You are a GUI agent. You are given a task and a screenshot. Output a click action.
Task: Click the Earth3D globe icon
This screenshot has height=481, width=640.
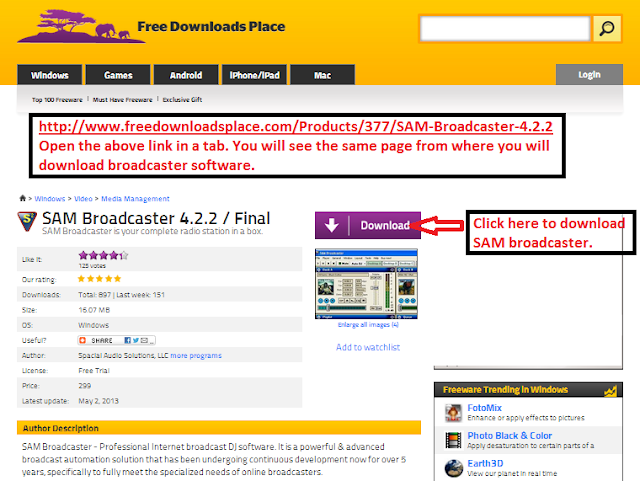pyautogui.click(x=453, y=468)
